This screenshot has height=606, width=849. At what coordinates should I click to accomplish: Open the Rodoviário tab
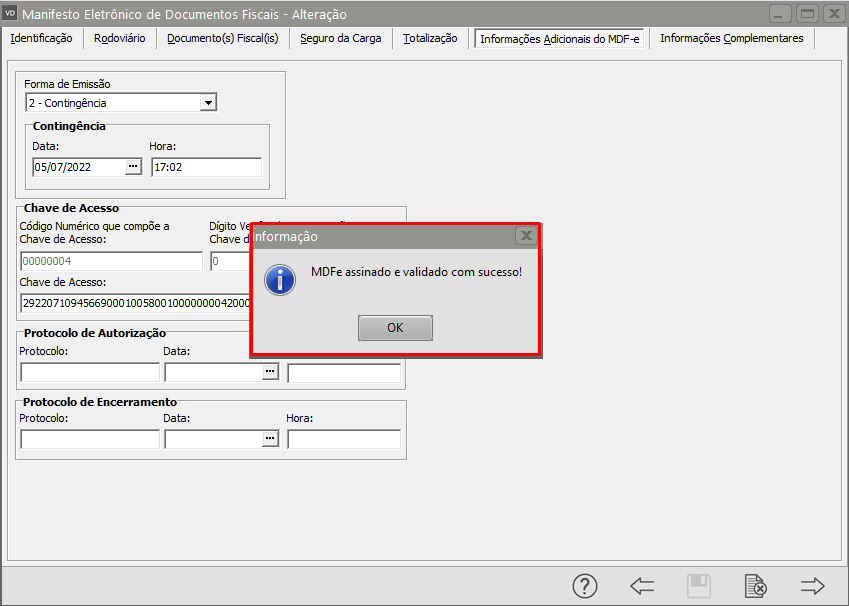click(120, 38)
